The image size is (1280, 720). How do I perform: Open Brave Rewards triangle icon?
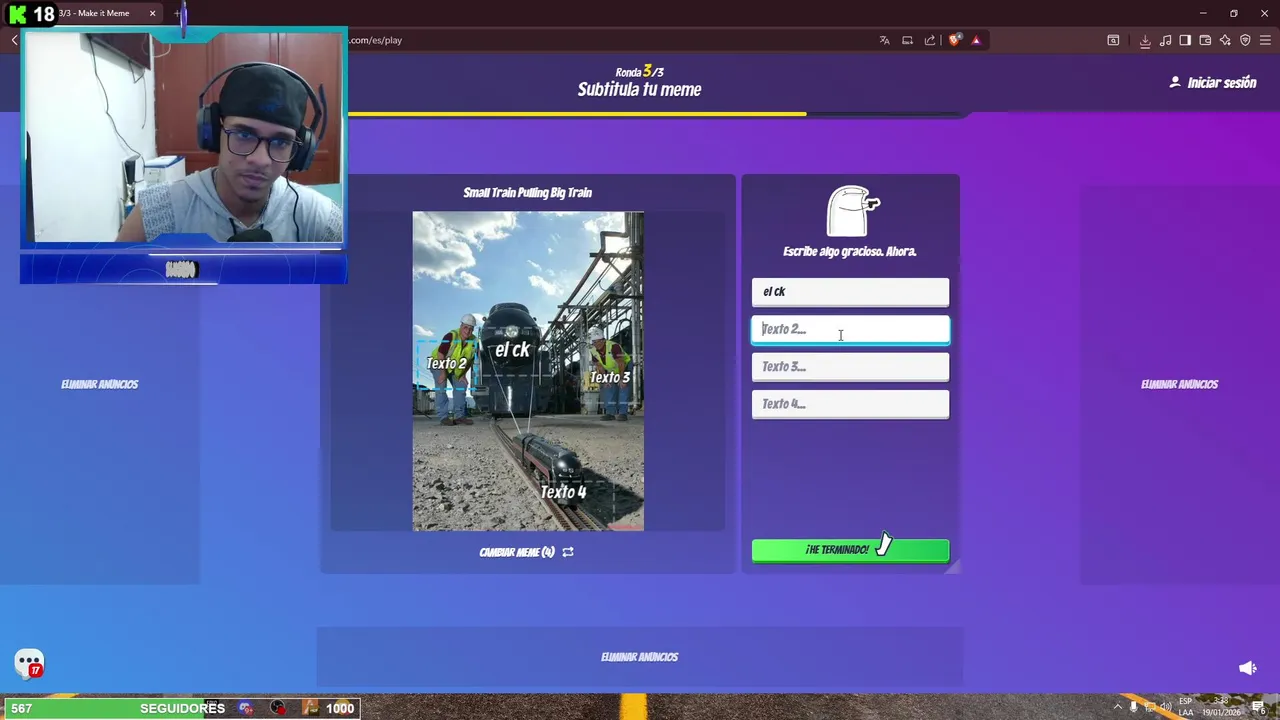pos(976,40)
